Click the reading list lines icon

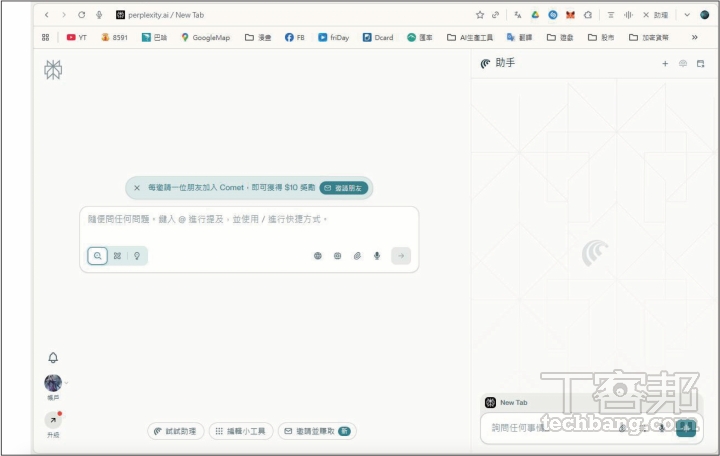pyautogui.click(x=611, y=15)
